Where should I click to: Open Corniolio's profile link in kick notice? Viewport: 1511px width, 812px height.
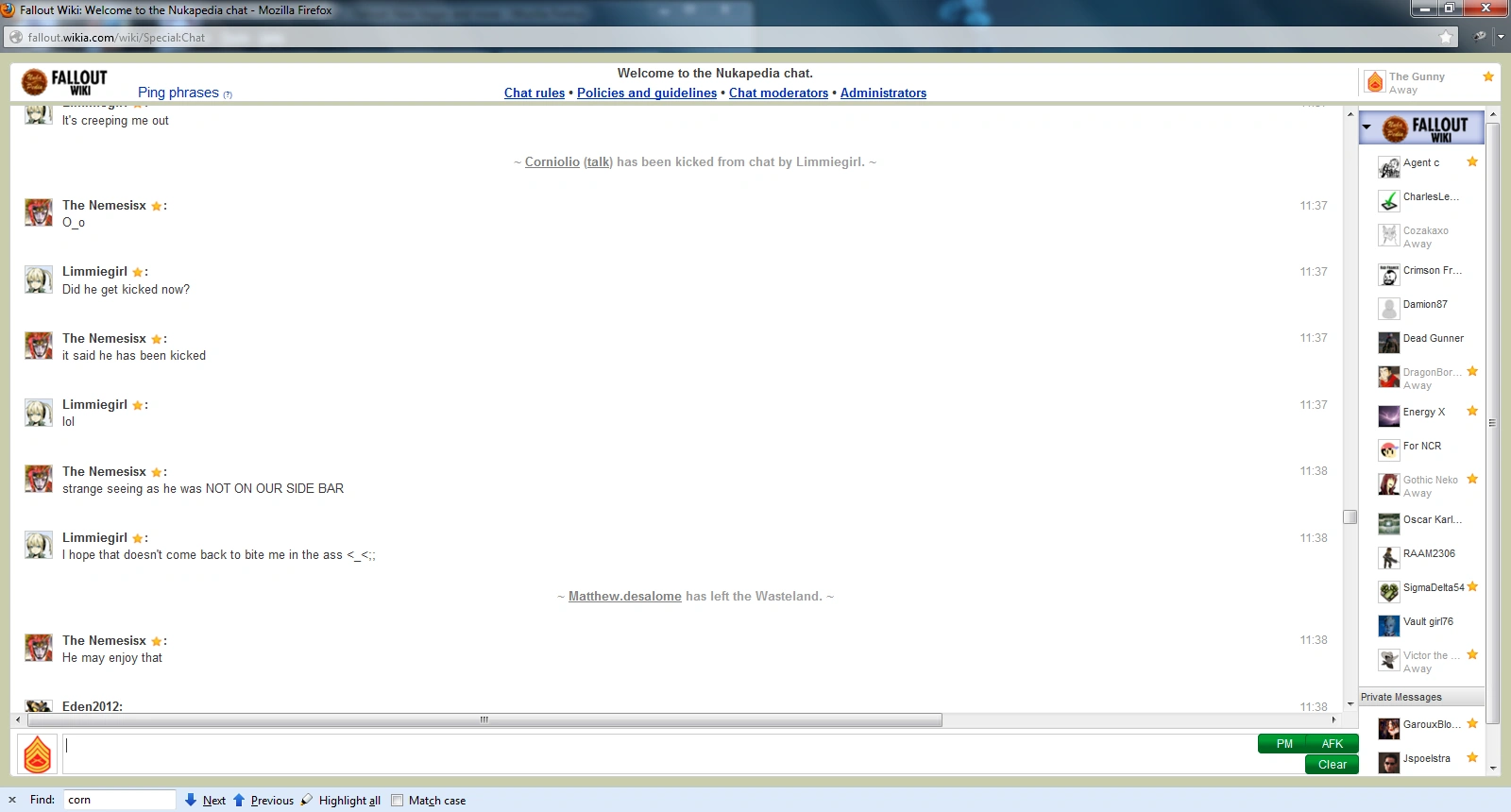[x=552, y=161]
